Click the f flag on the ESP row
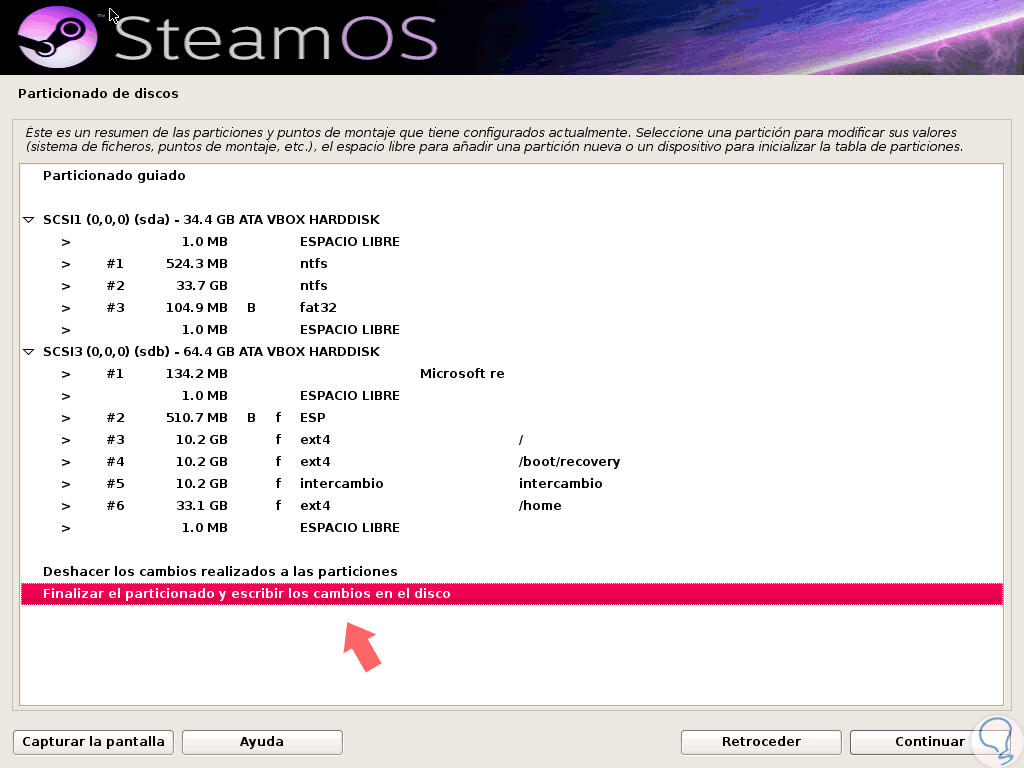1024x768 pixels. pos(278,418)
